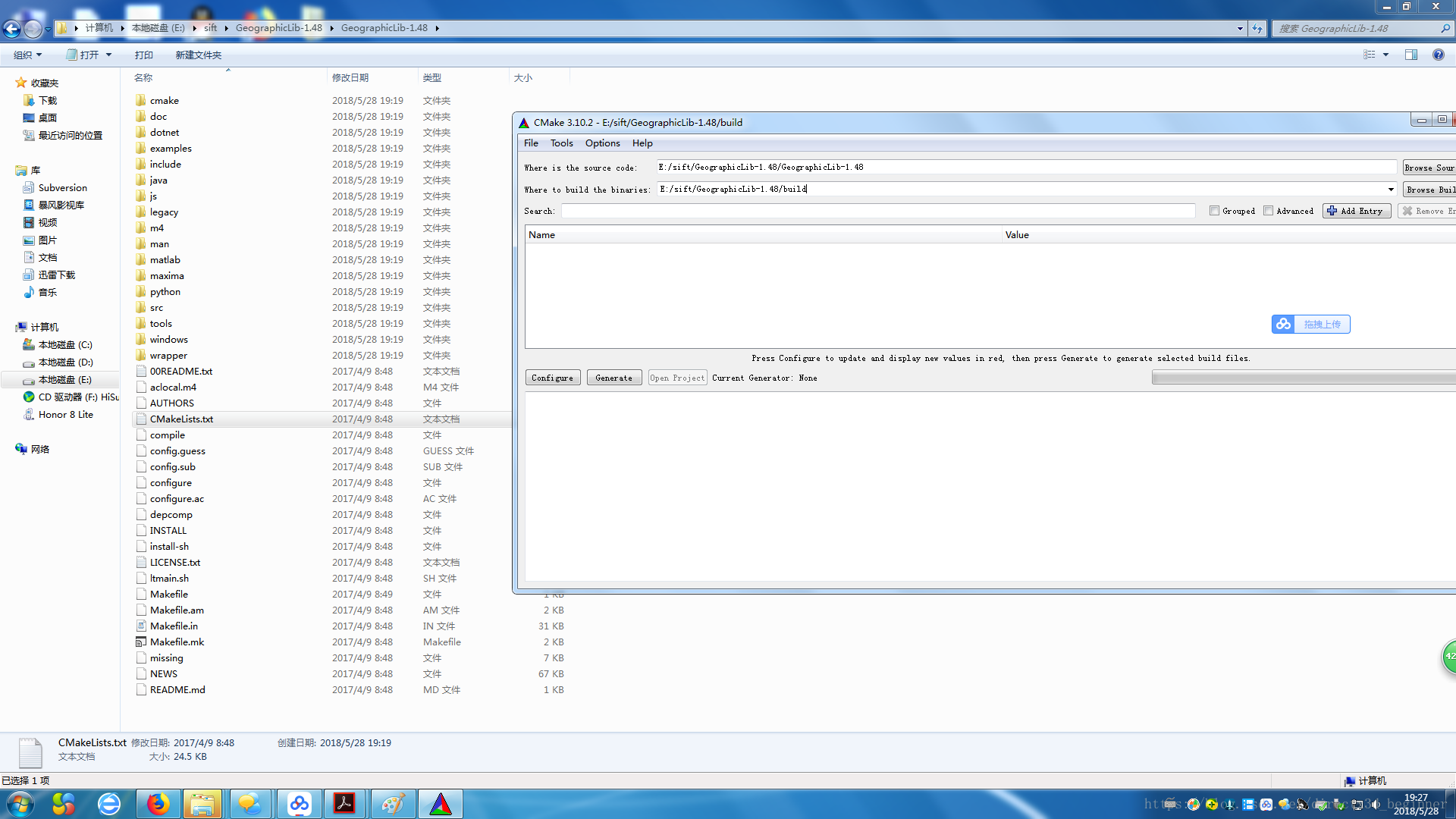The image size is (1456, 819).
Task: Select 00README.txt file
Action: tap(180, 371)
